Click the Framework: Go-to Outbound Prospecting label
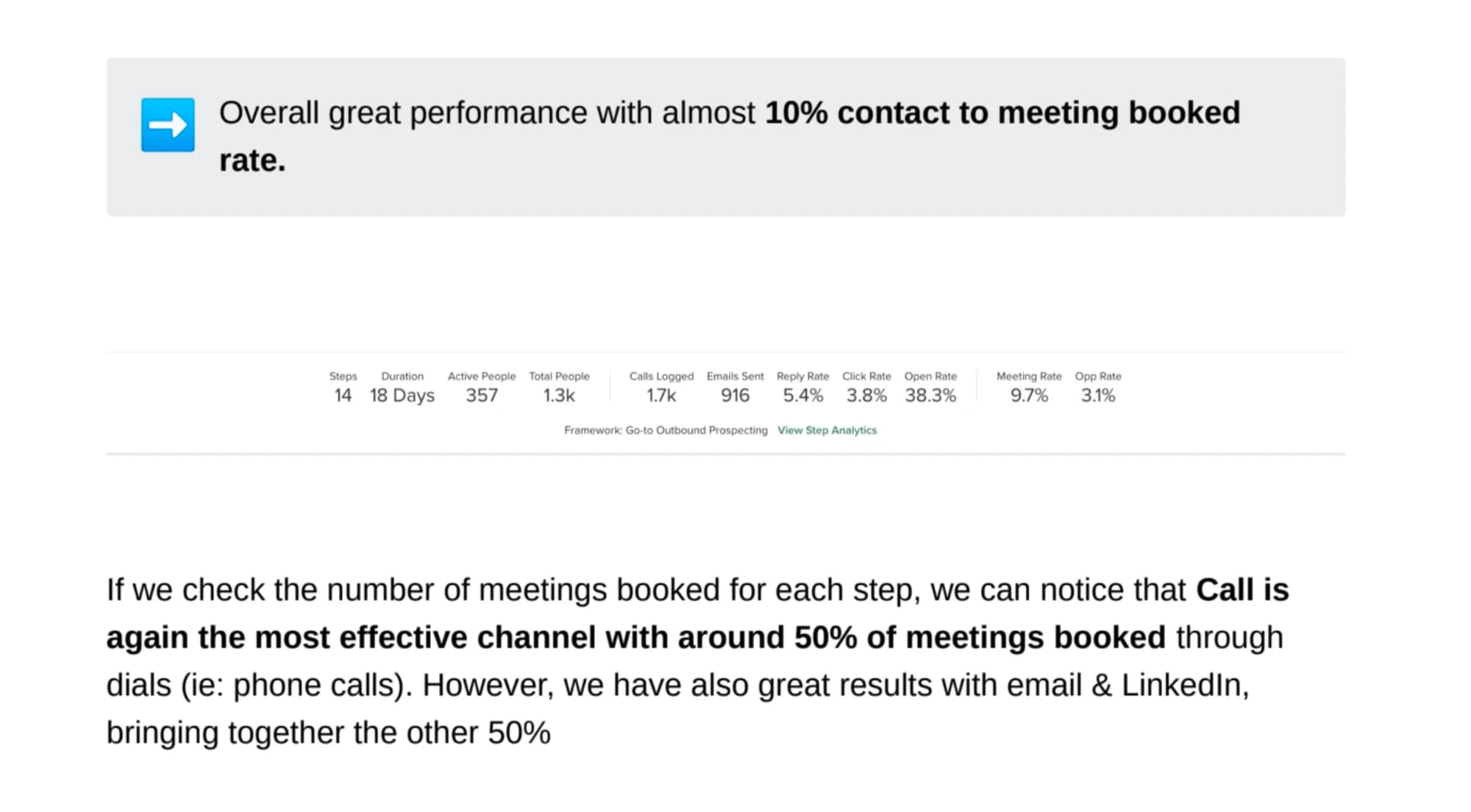Viewport: 1471px width, 812px height. (666, 430)
